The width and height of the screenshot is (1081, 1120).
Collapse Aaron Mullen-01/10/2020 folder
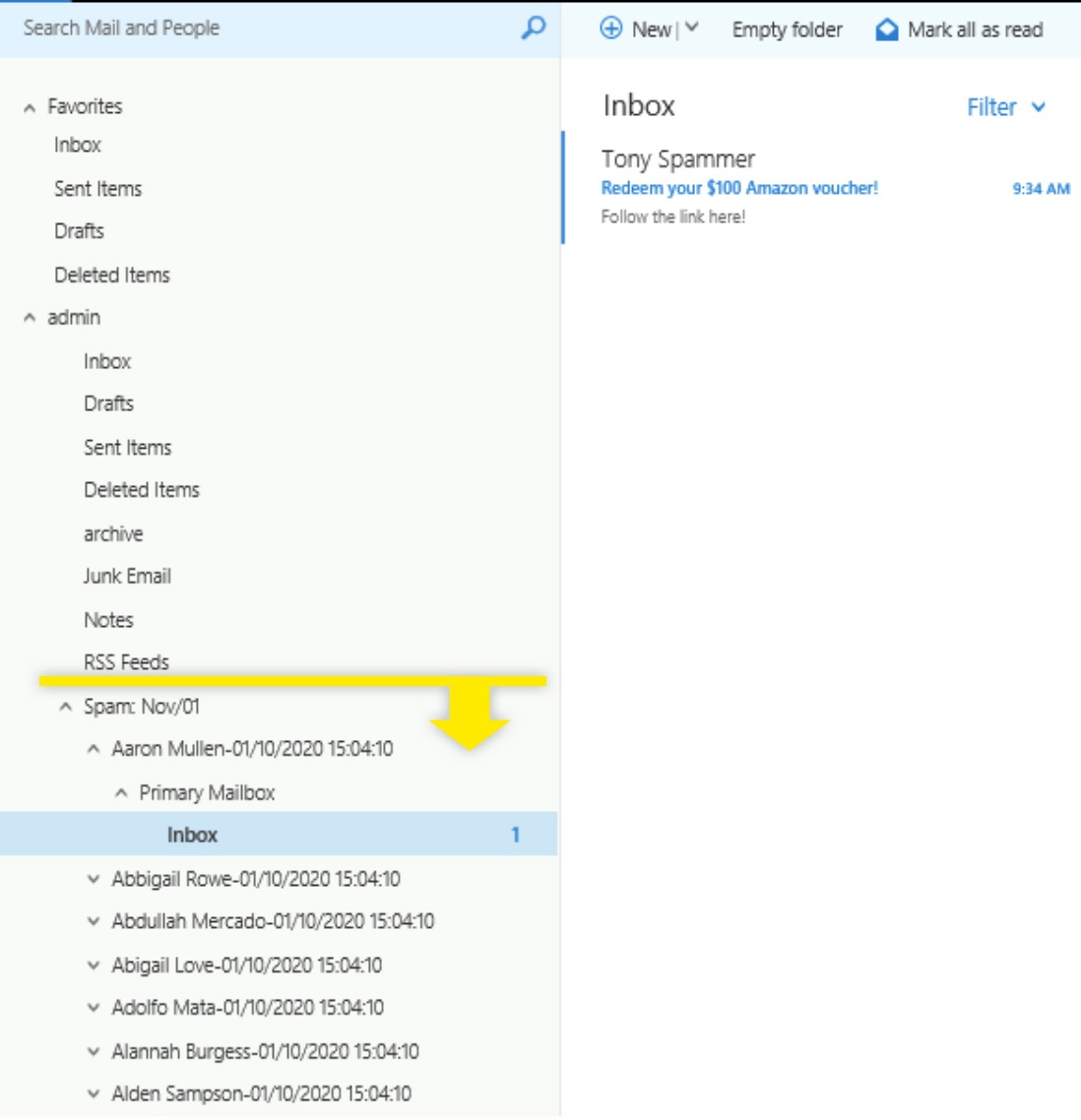pos(94,749)
